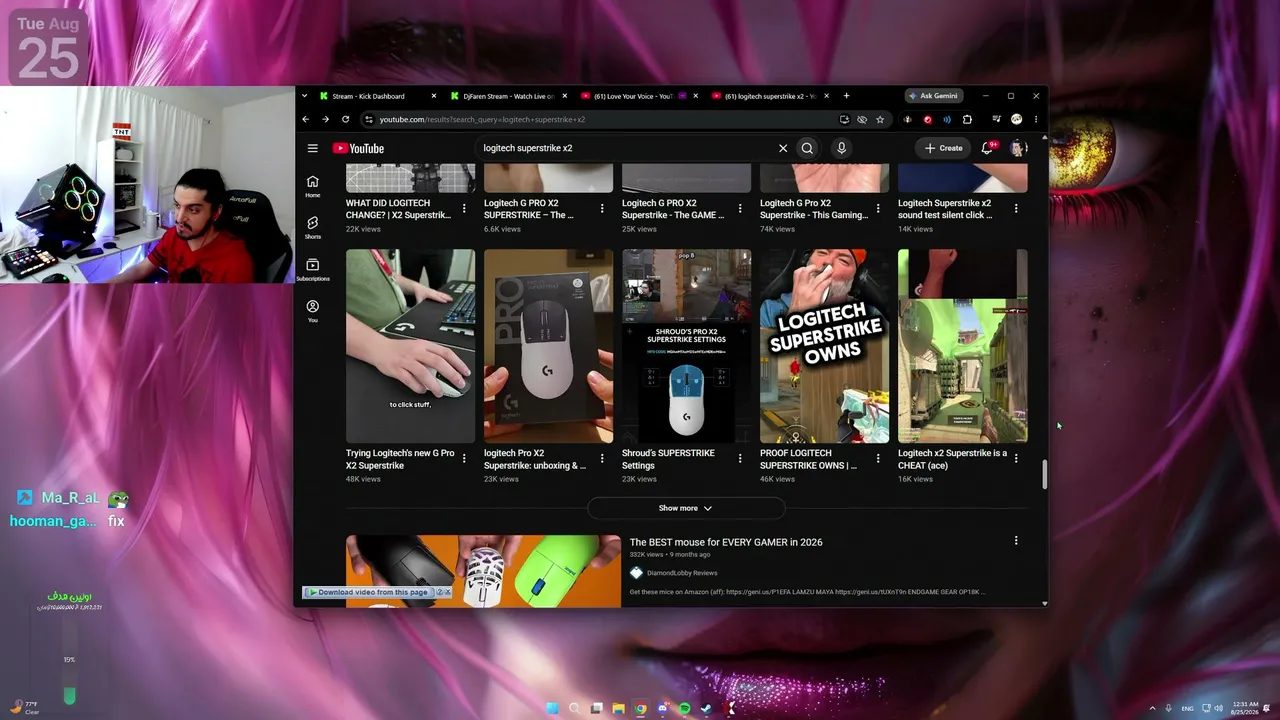Open the YouTube guide hamburger menu
Screen dimensions: 1280x720
tap(312, 148)
